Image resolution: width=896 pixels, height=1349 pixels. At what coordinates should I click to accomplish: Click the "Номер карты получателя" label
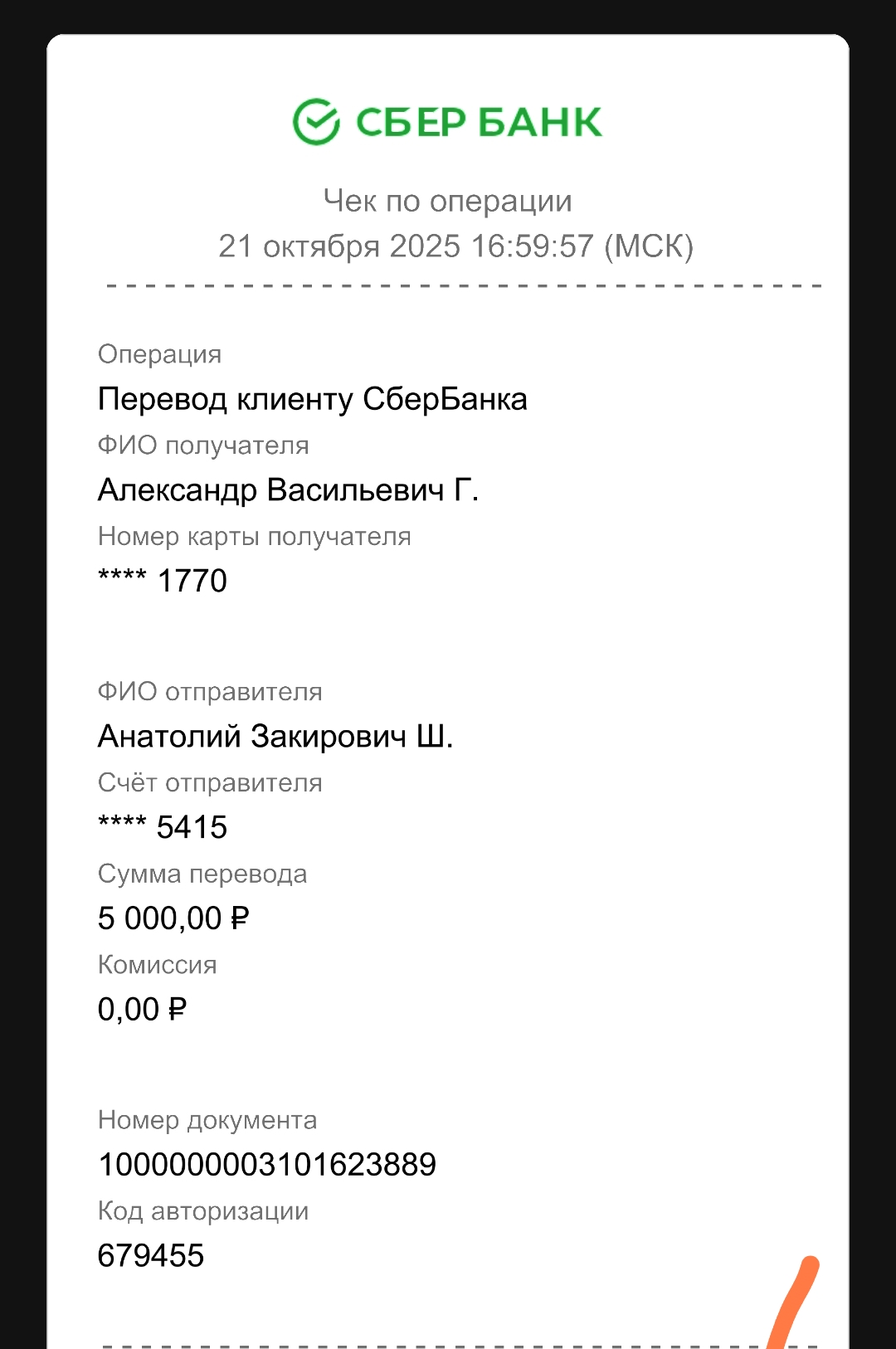254,537
